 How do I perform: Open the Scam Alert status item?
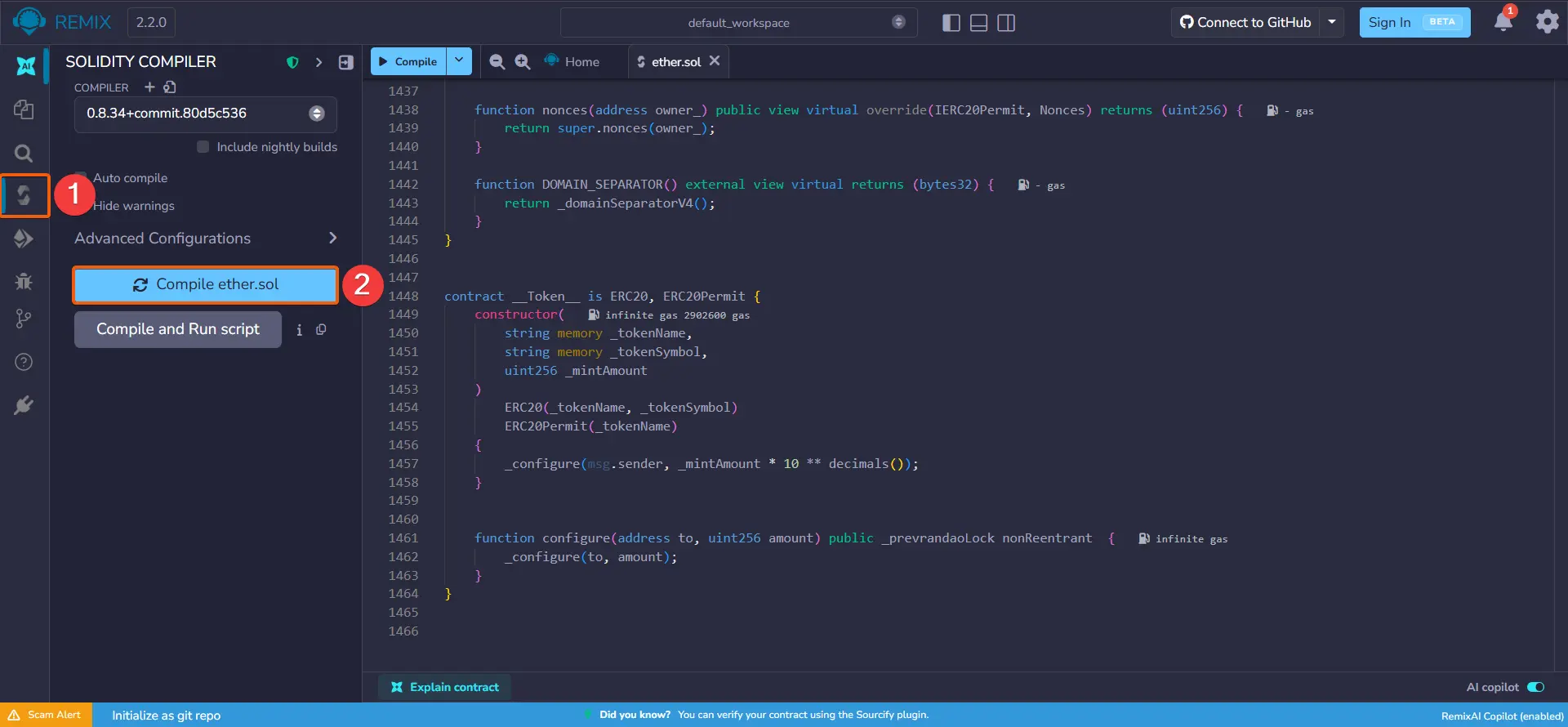[46, 715]
